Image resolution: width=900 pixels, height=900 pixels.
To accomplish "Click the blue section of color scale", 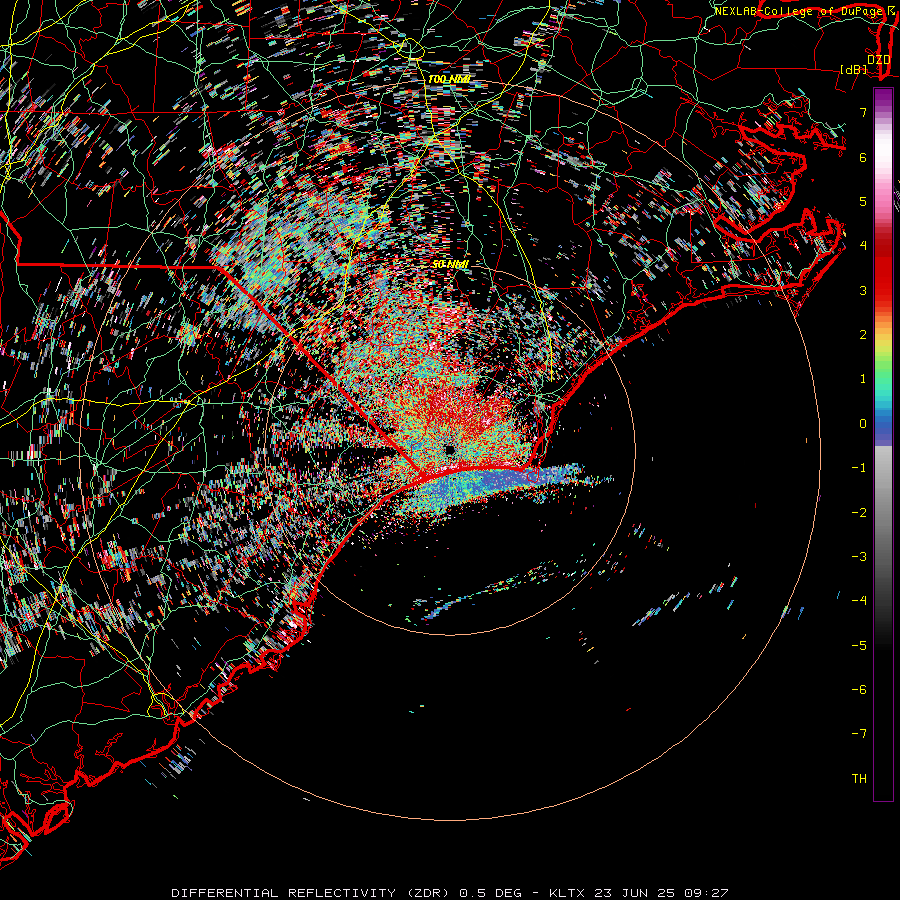I will 883,428.
